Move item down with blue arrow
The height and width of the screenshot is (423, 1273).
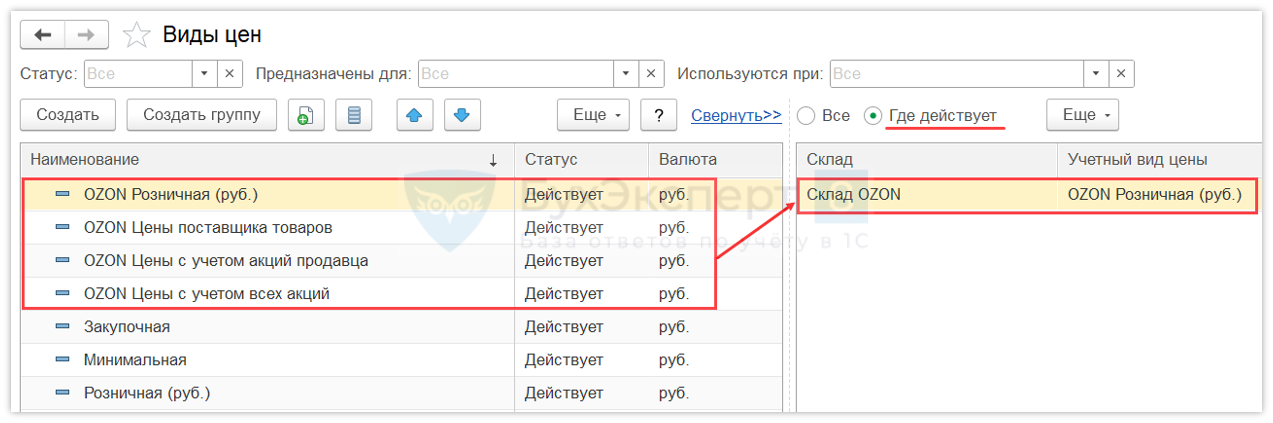pyautogui.click(x=461, y=116)
